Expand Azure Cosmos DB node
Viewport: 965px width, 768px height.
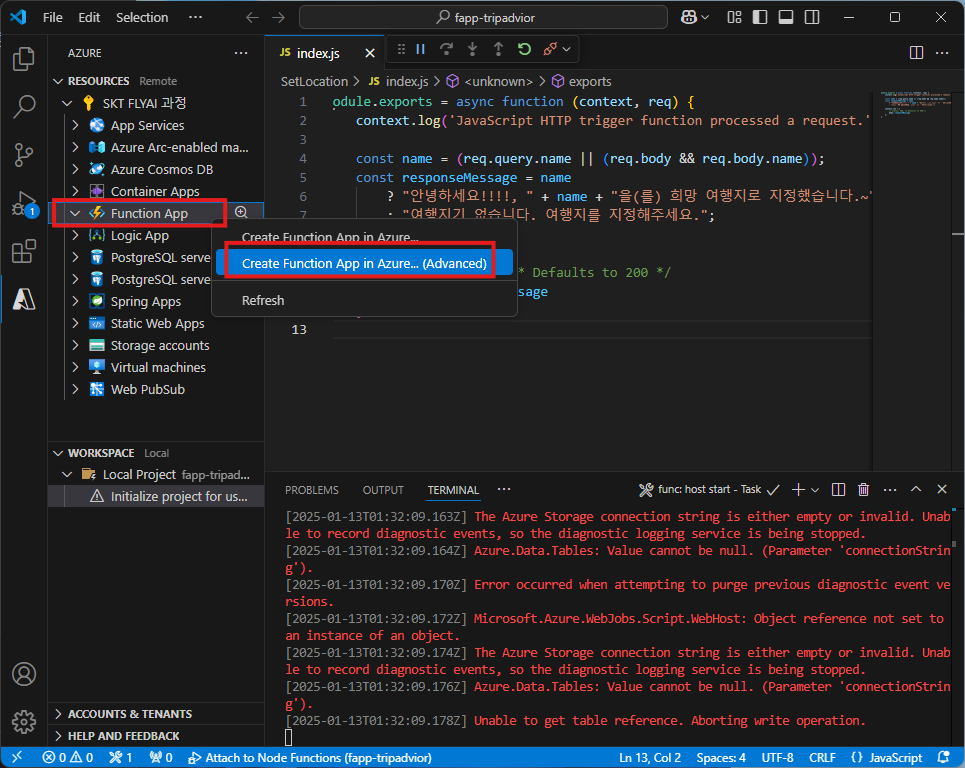tap(75, 169)
